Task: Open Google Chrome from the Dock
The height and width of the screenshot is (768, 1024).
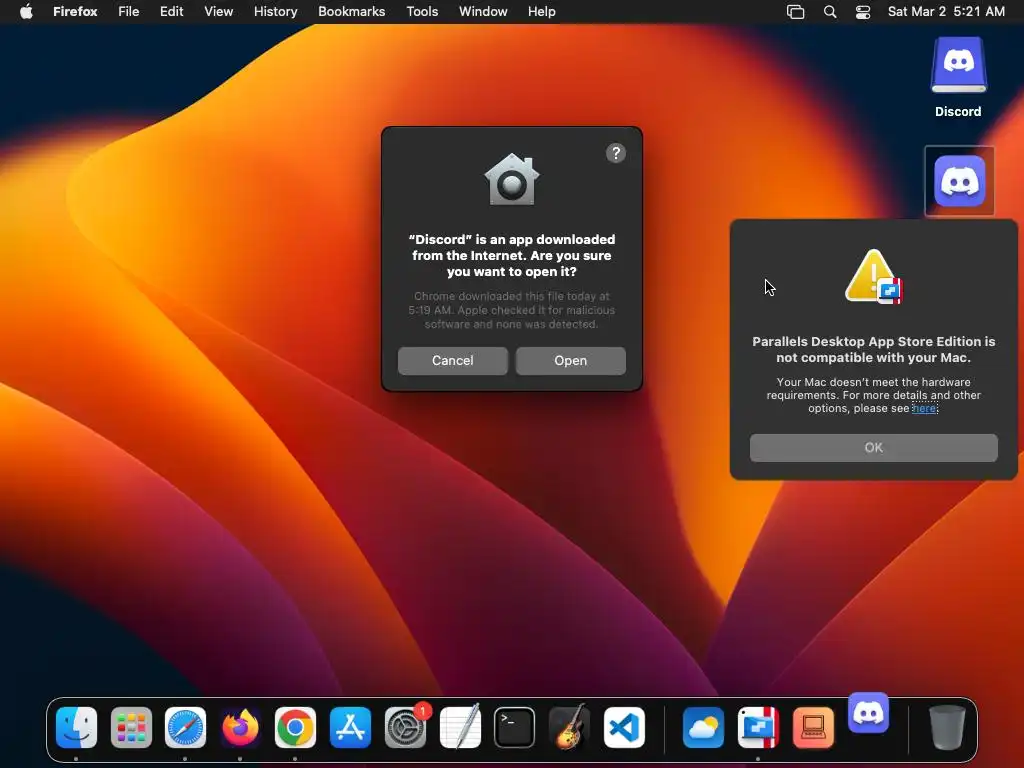Action: pyautogui.click(x=295, y=727)
